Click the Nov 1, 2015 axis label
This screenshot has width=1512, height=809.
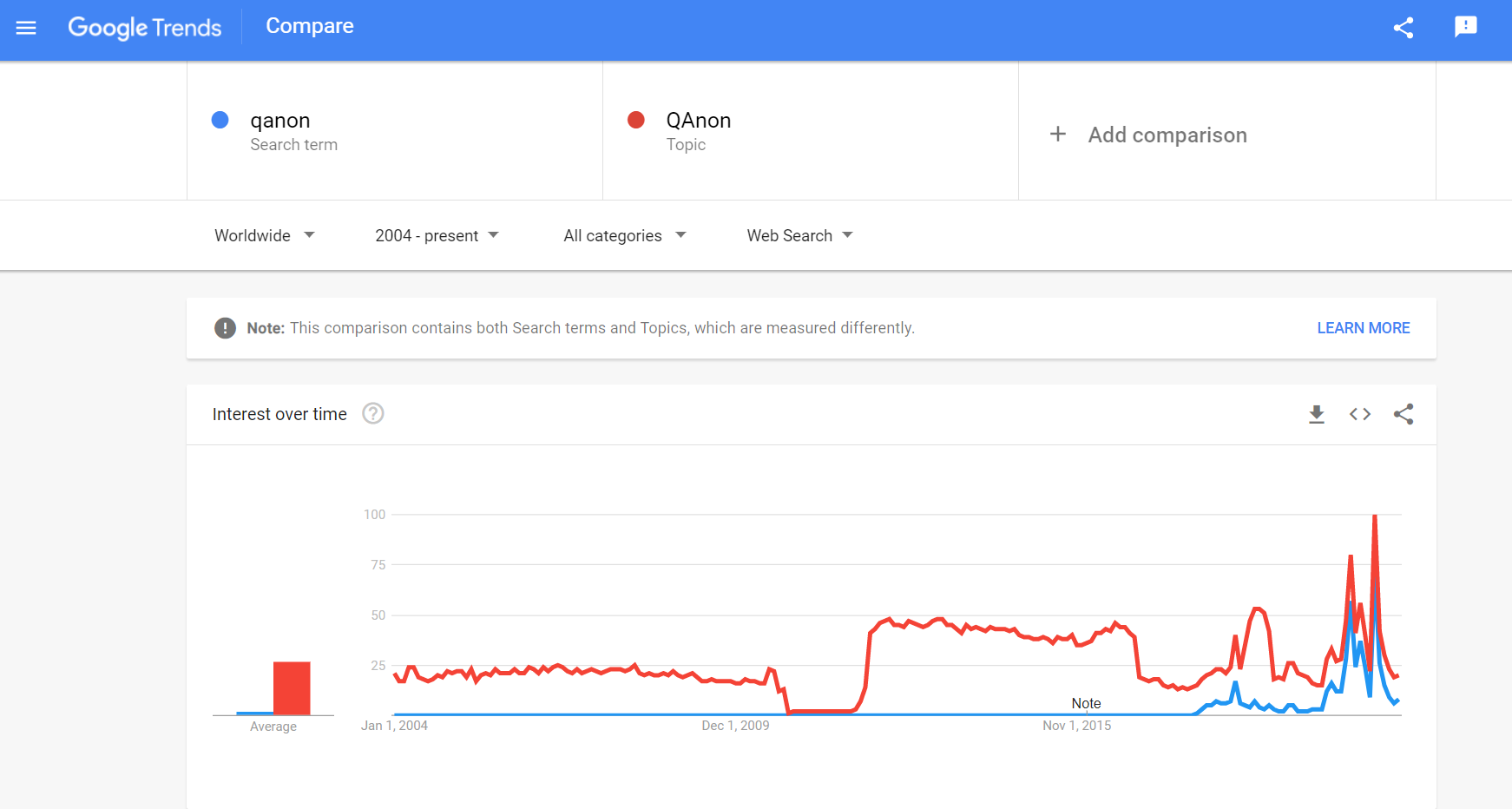[x=1076, y=726]
